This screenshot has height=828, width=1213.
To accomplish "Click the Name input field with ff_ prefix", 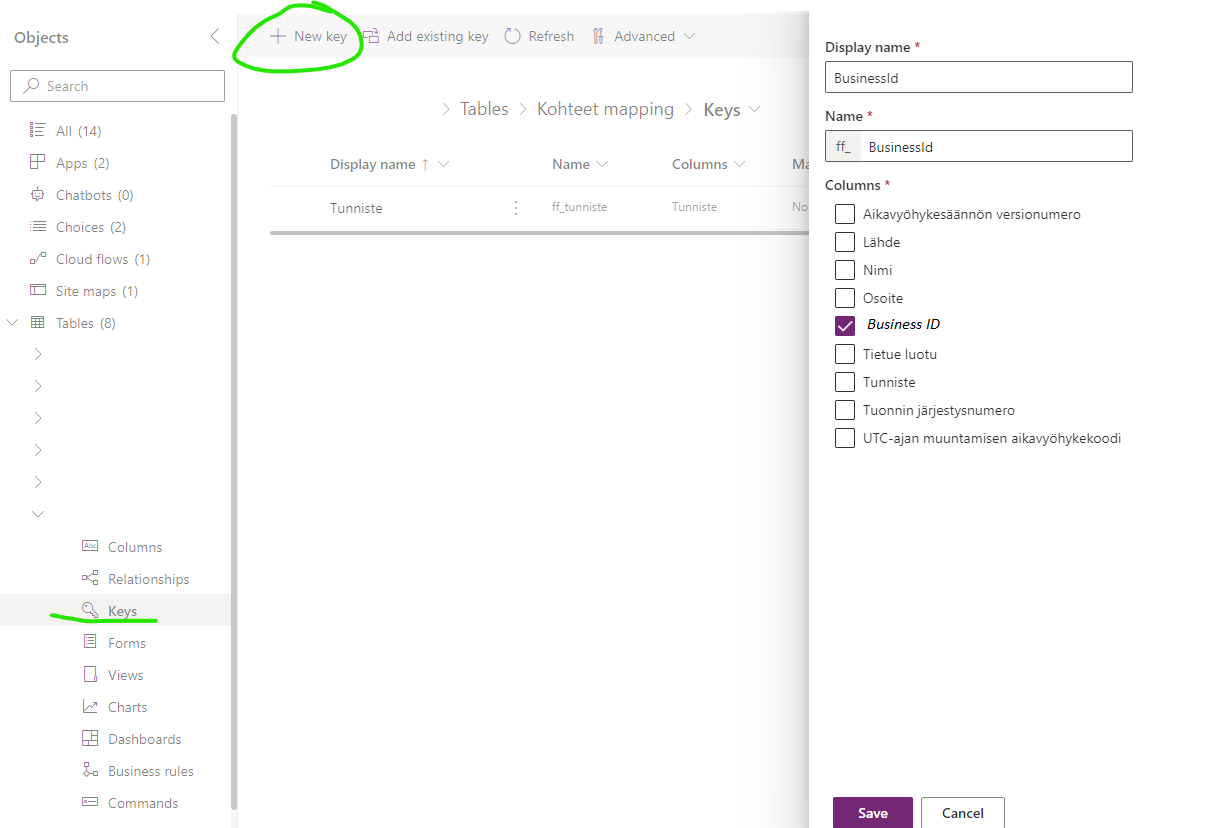I will click(x=979, y=146).
